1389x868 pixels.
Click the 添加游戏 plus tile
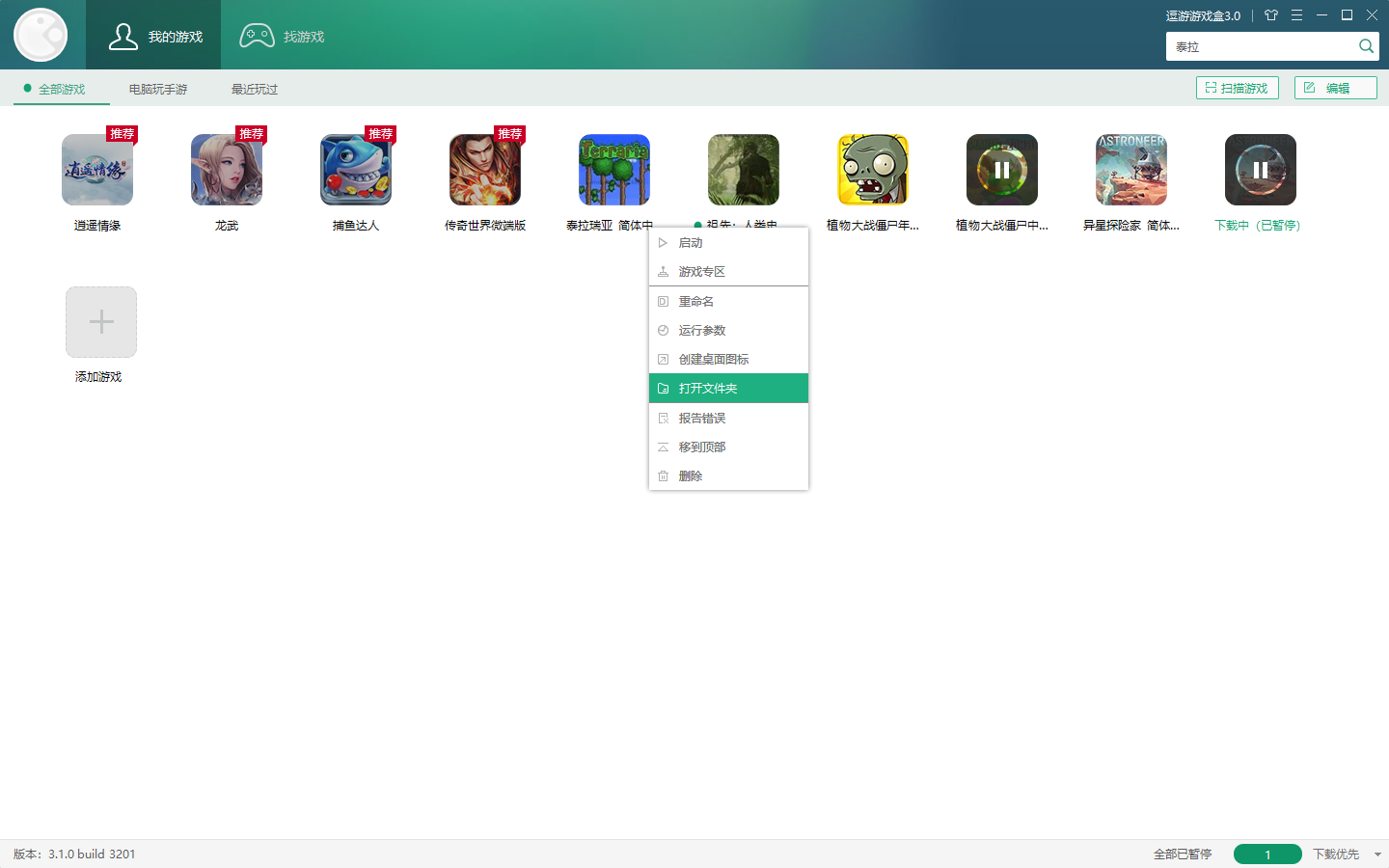pos(101,322)
